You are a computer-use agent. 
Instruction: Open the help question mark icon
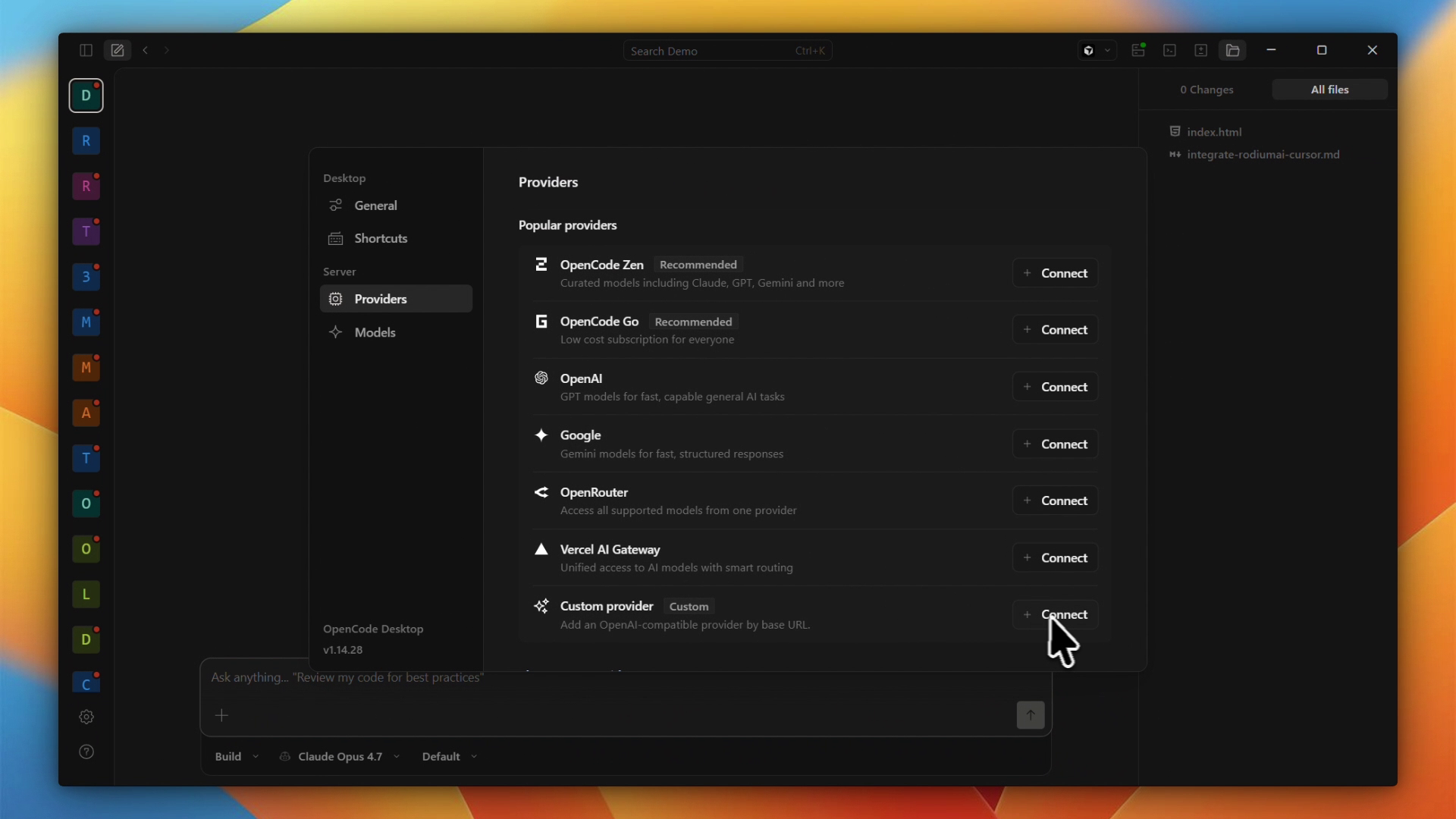(86, 752)
